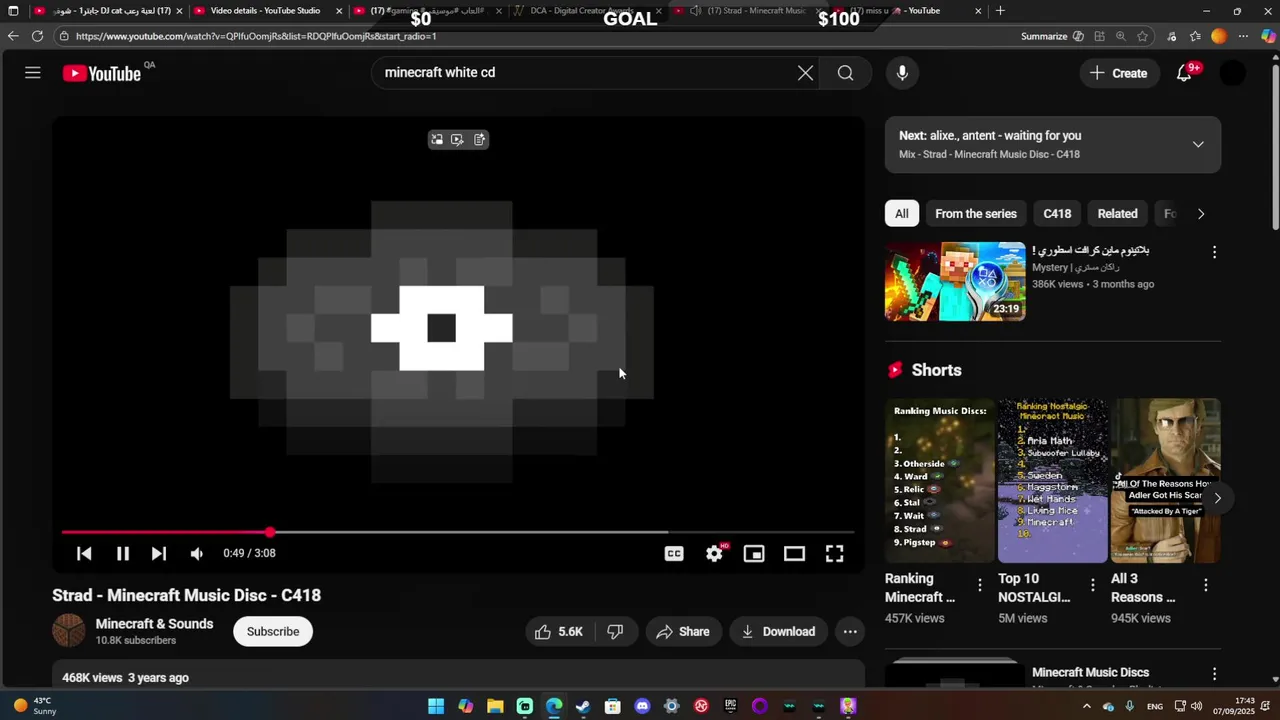Open options for Top 10 NOSTALGI short
1280x720 pixels.
pos(1093,585)
